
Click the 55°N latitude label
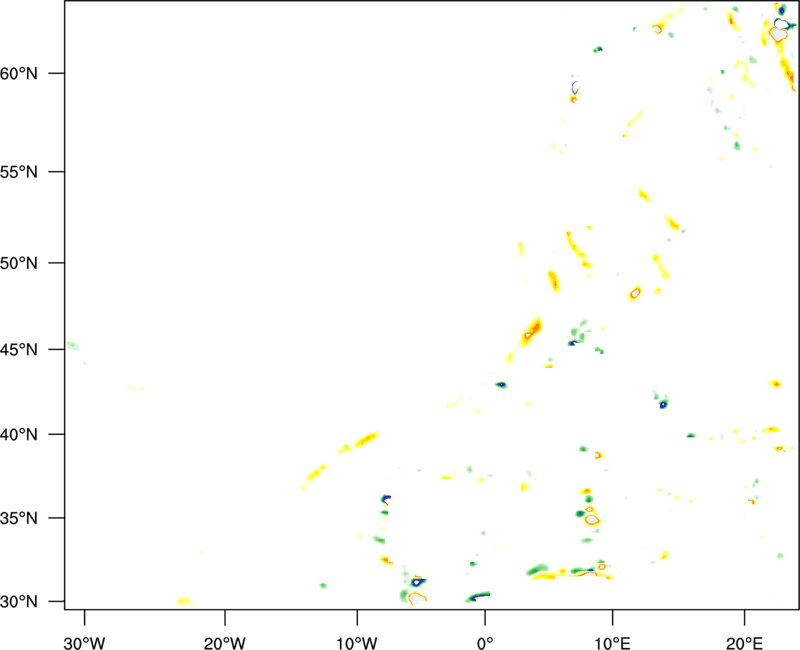click(x=18, y=172)
